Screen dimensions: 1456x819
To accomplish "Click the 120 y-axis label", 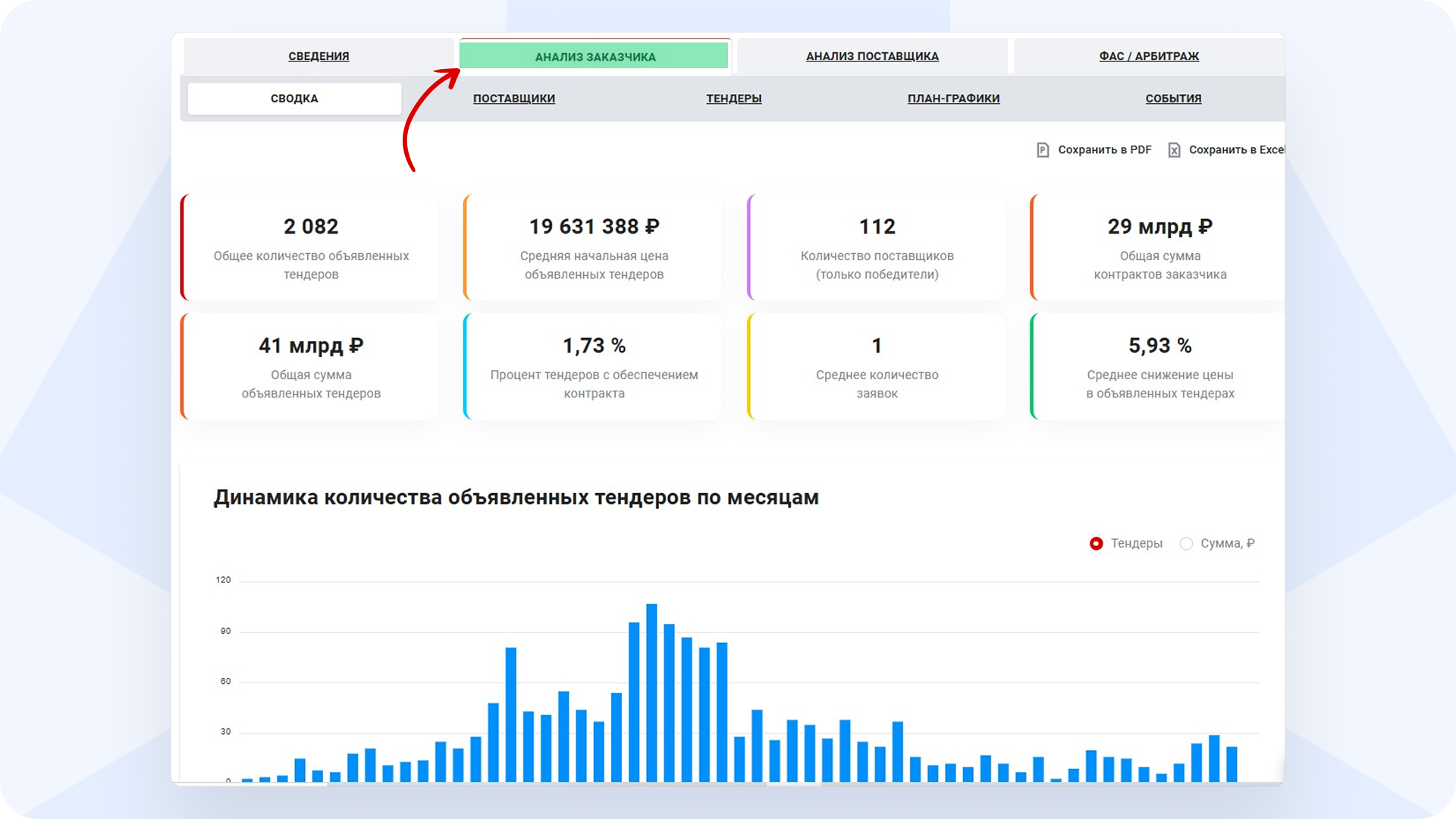I will coord(223,580).
